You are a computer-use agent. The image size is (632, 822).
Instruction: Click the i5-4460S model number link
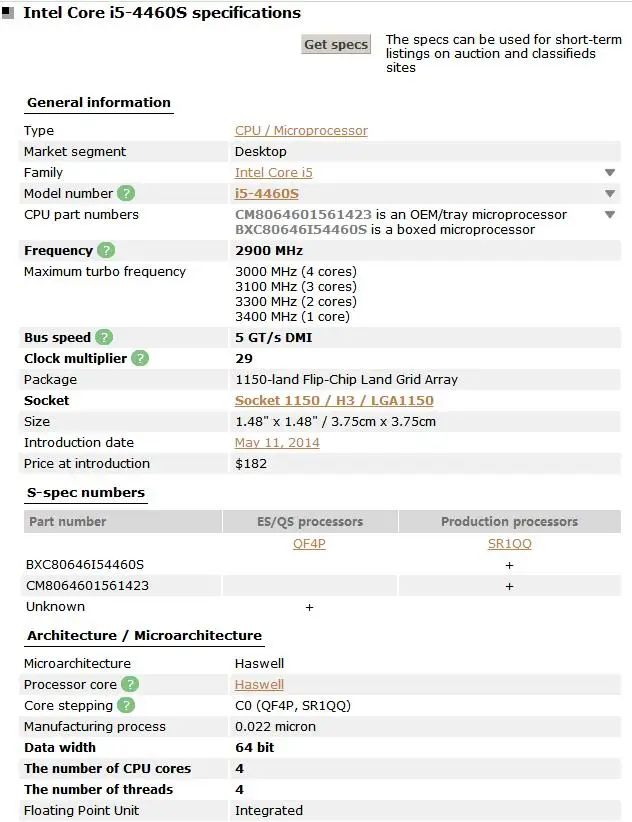point(266,194)
